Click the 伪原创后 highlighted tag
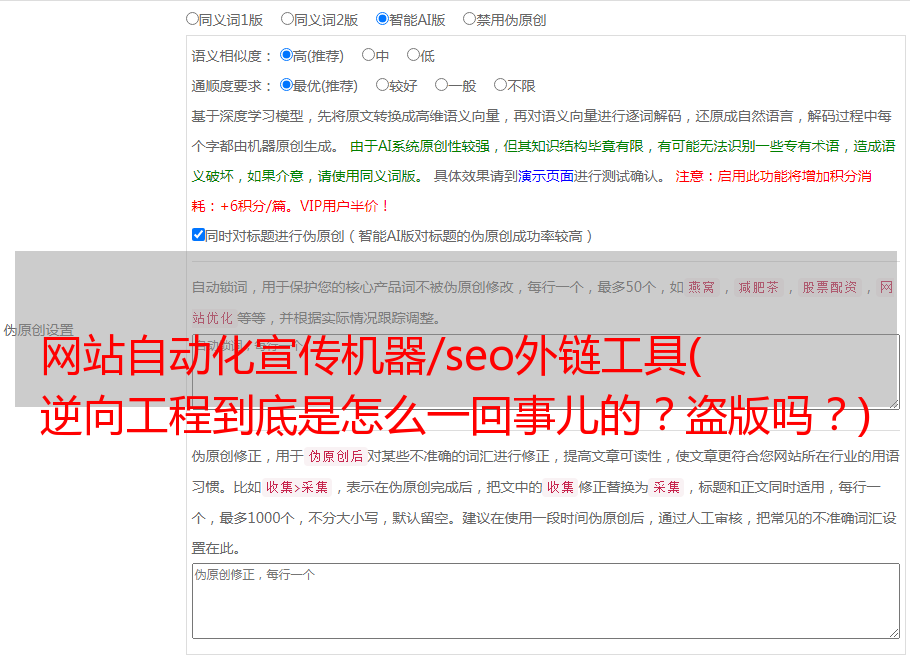The height and width of the screenshot is (658, 911). pyautogui.click(x=336, y=456)
